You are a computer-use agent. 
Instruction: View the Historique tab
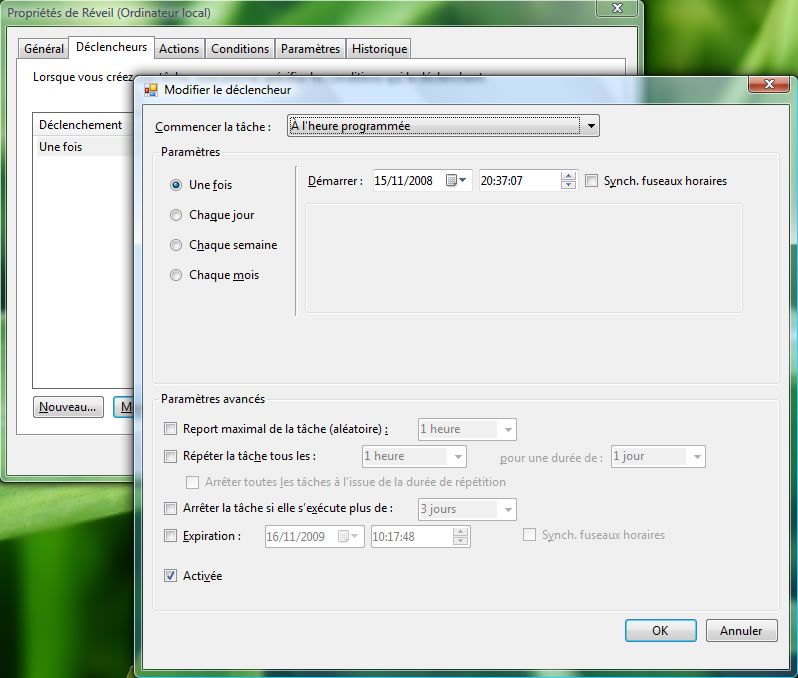[x=379, y=49]
